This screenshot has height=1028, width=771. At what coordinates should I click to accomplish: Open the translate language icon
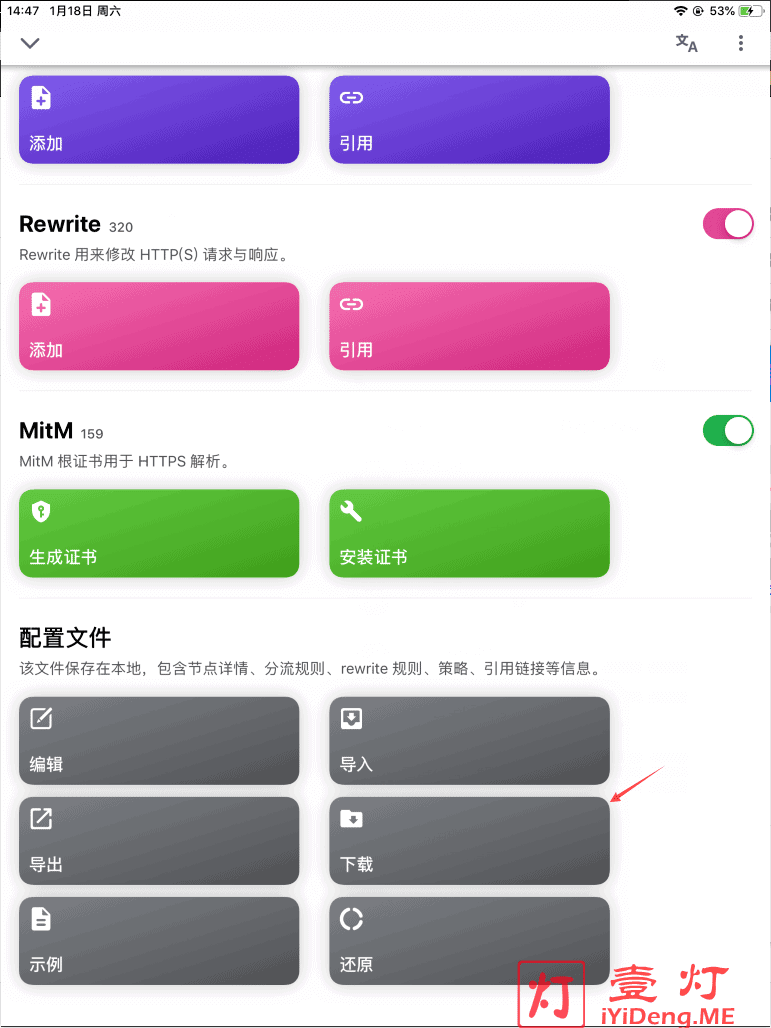pyautogui.click(x=686, y=43)
